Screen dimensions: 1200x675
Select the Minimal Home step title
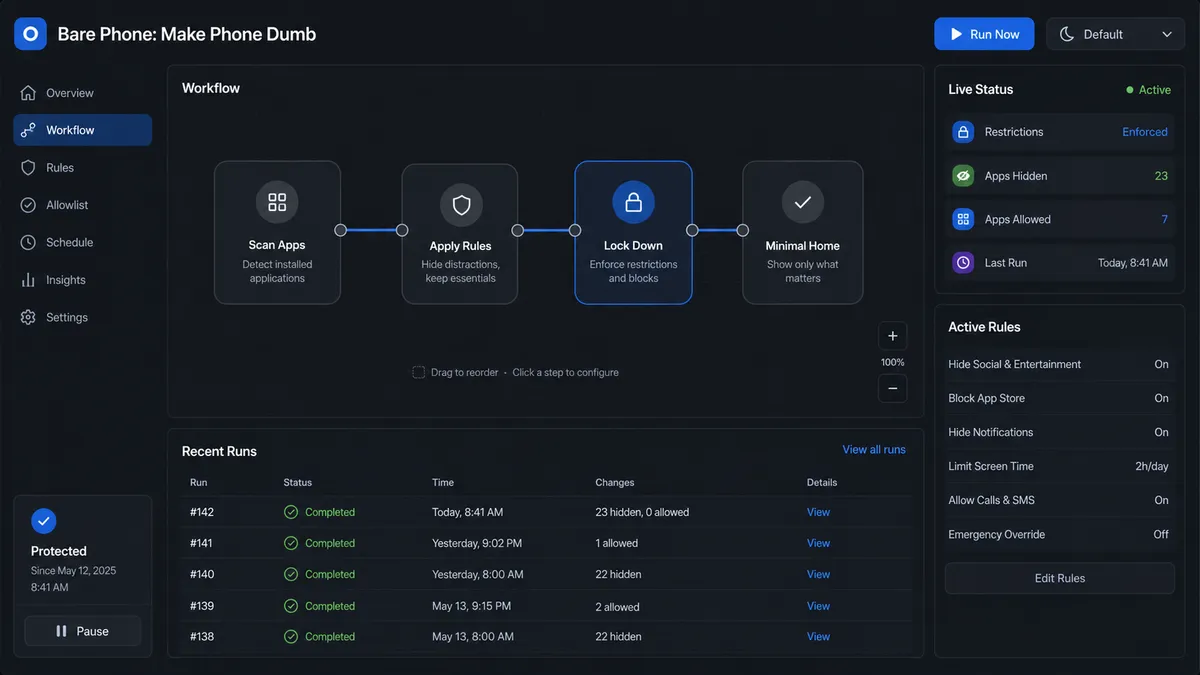click(x=802, y=245)
